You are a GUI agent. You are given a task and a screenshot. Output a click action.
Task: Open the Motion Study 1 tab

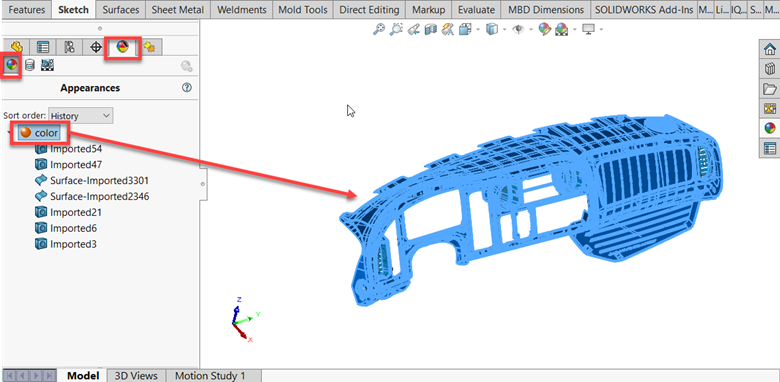point(209,376)
